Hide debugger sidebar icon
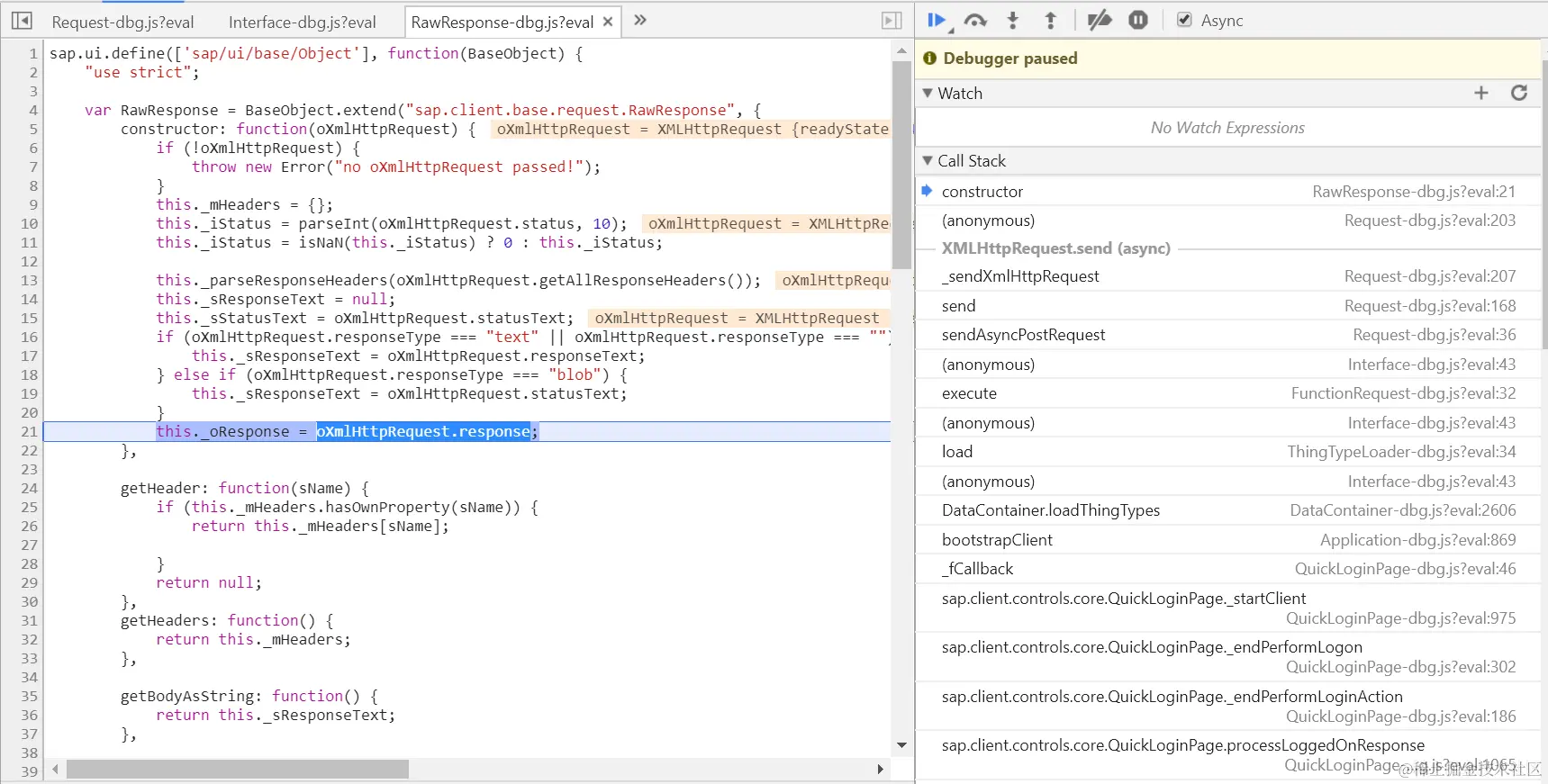Screen dimensions: 1548x784 click(892, 20)
